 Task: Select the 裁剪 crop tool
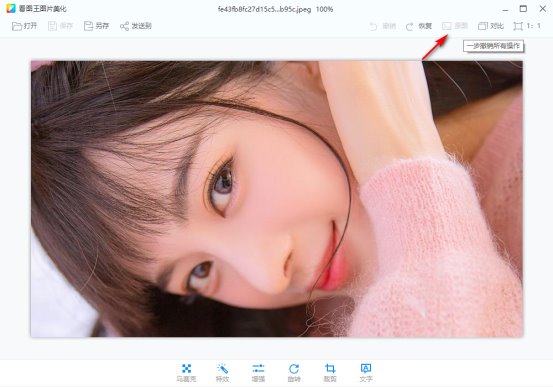pos(330,373)
